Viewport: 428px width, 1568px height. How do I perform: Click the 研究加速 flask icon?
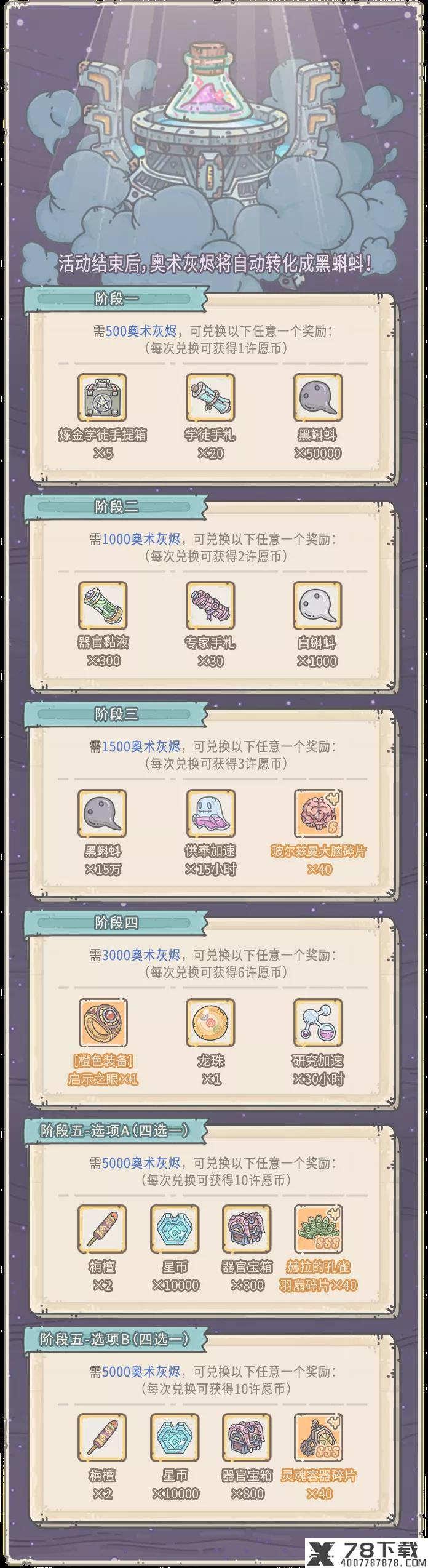317,1021
